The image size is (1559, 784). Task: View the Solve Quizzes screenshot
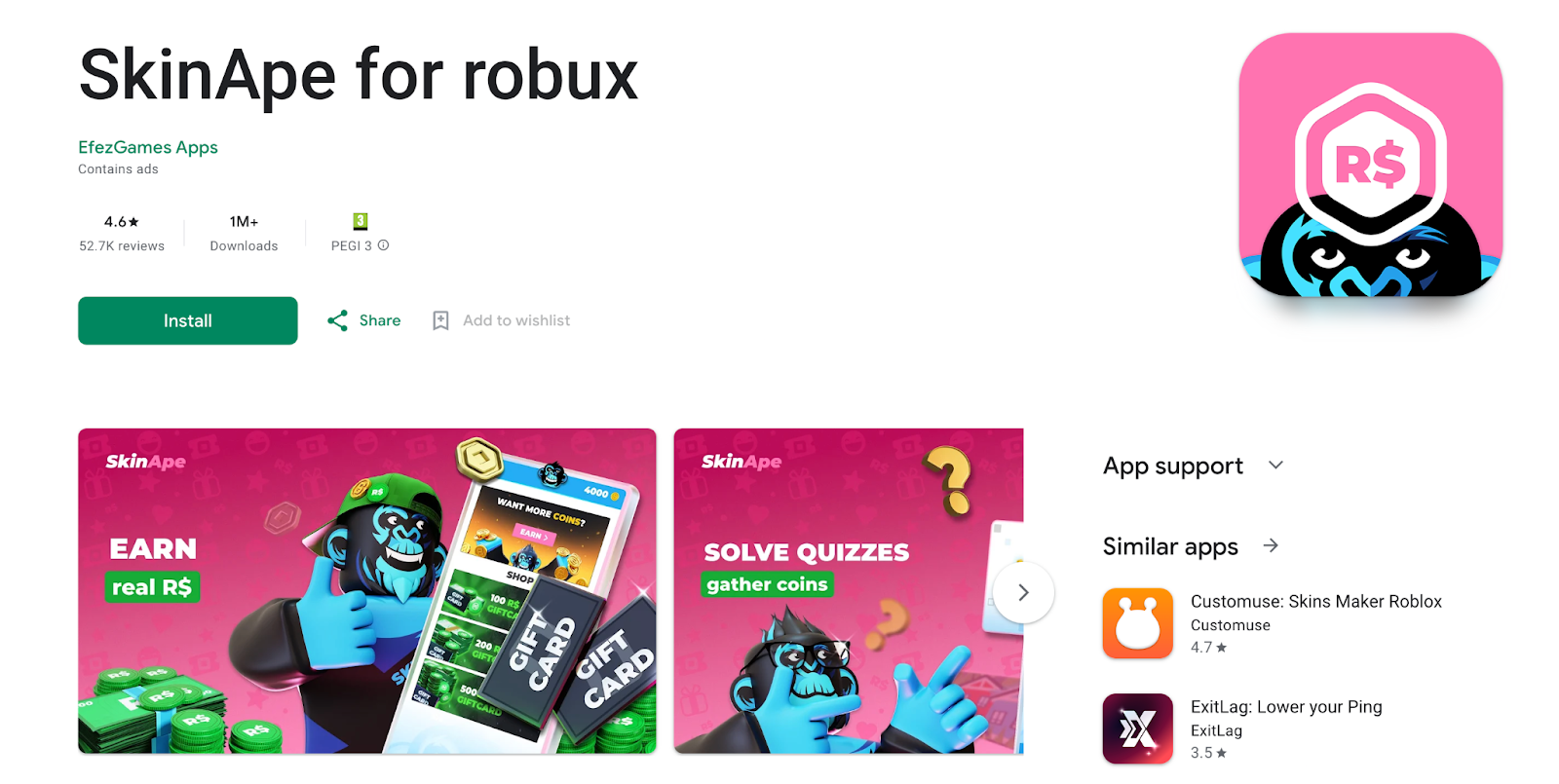pos(849,591)
